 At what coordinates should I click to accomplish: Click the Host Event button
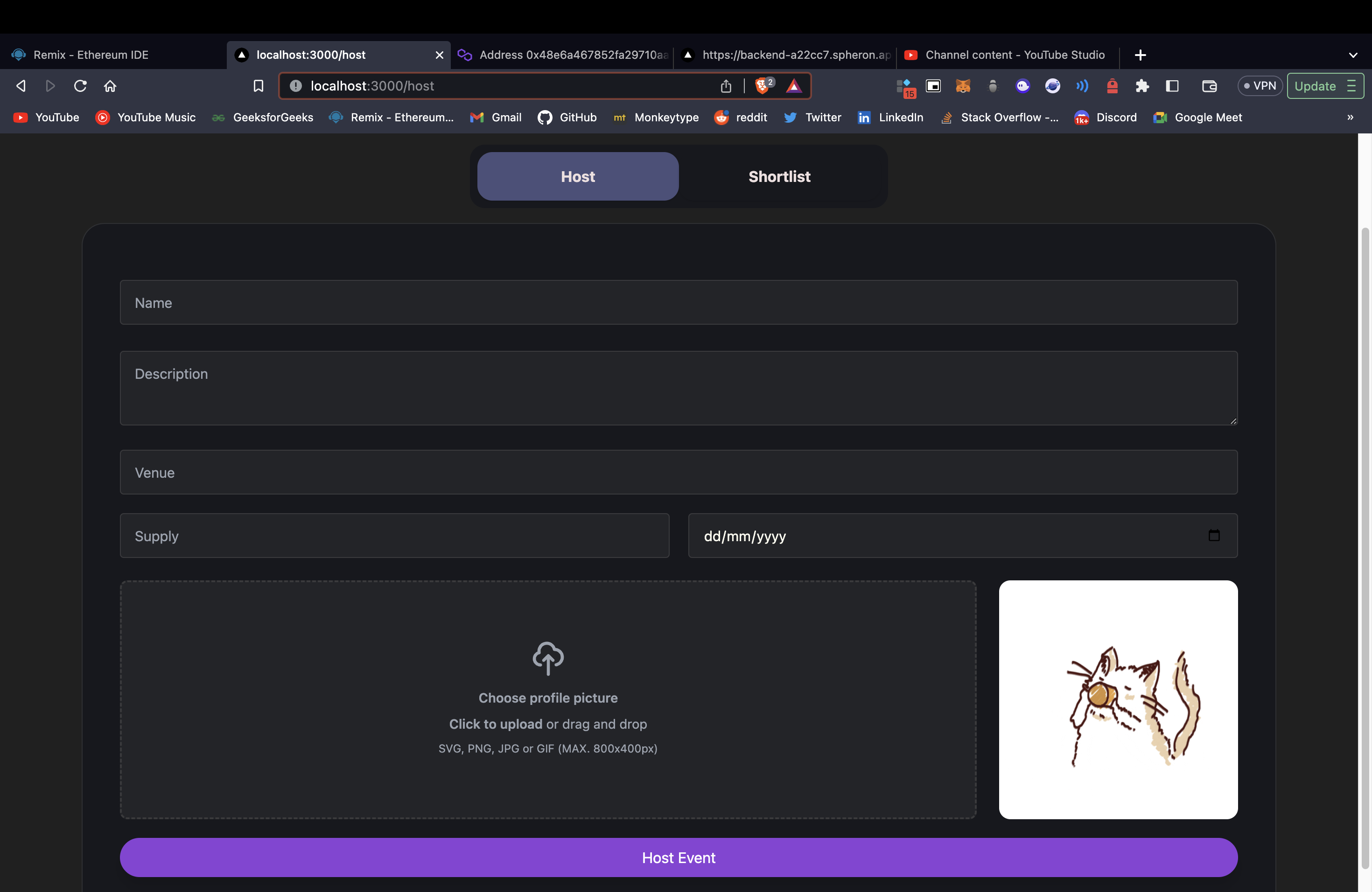coord(679,857)
